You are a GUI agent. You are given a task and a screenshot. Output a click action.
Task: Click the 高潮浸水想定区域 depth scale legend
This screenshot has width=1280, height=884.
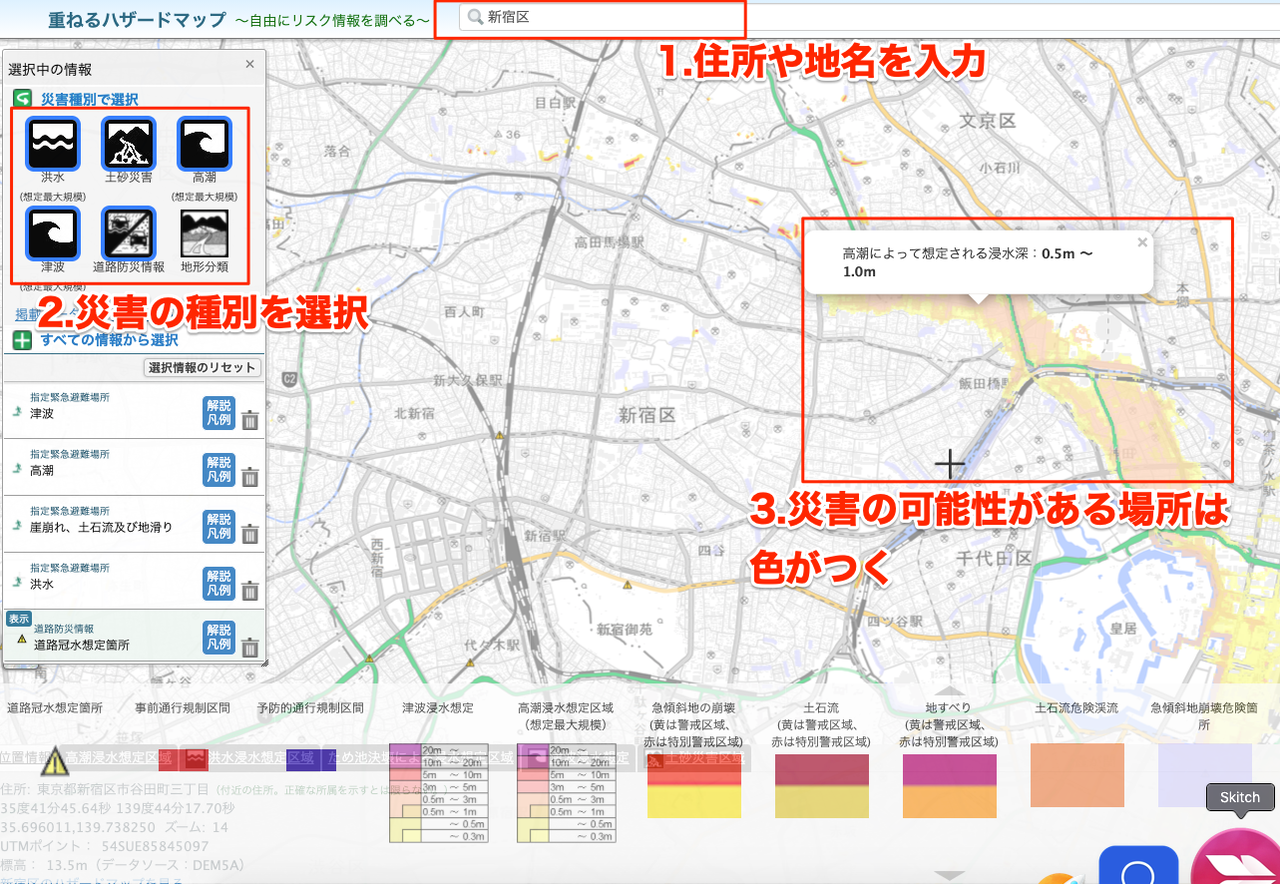[x=566, y=793]
